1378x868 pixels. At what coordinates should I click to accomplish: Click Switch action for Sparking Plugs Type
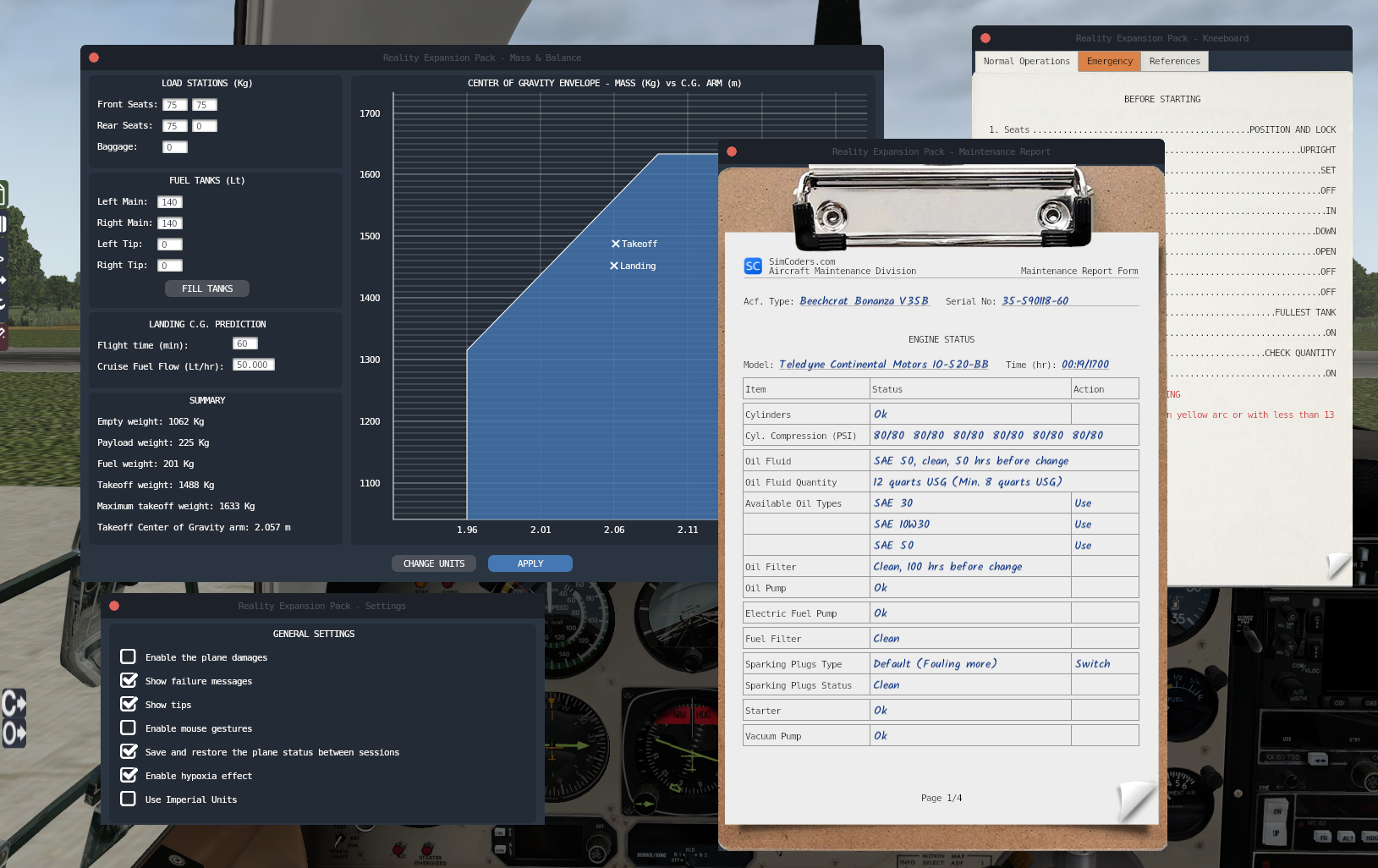[1092, 664]
